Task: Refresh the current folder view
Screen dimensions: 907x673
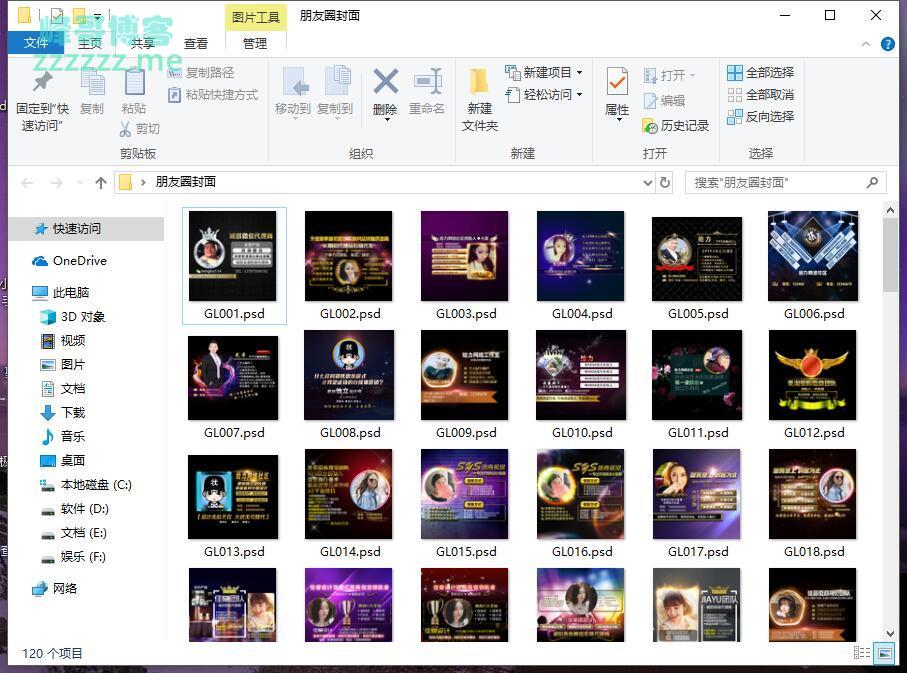Action: click(664, 183)
